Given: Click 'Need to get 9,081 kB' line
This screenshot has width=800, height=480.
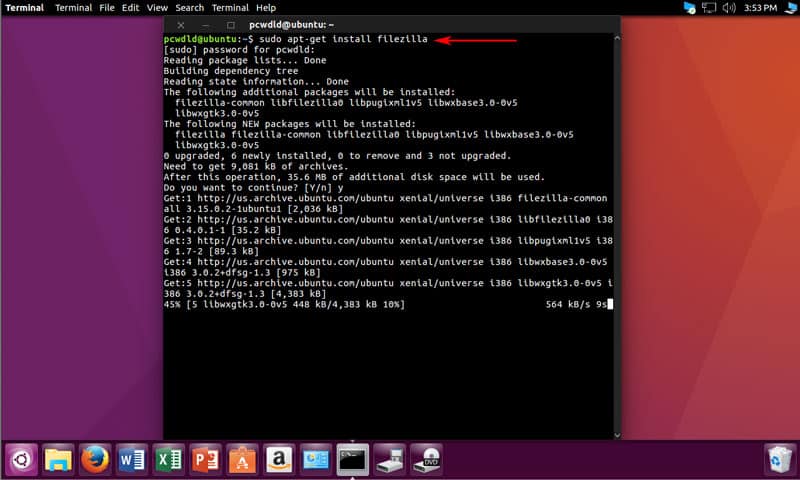Looking at the screenshot, I should [x=256, y=166].
